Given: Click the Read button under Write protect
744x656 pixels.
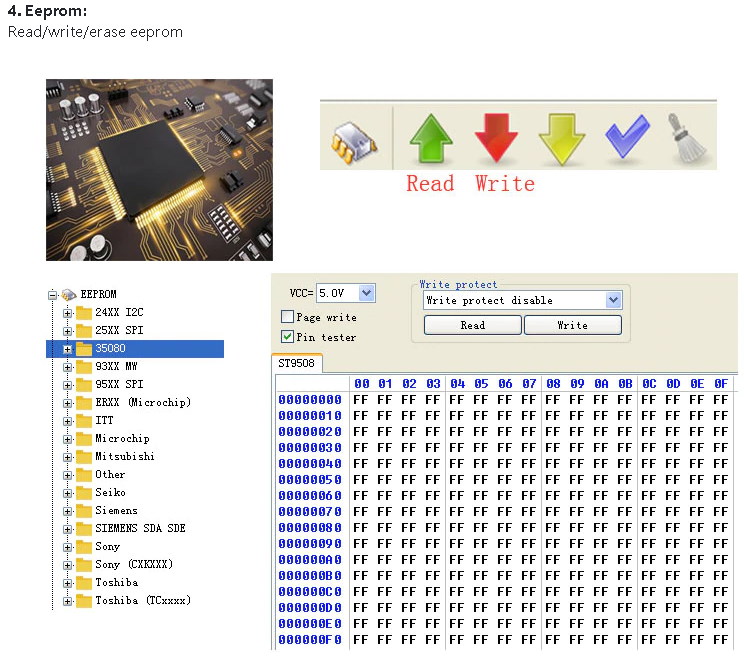Looking at the screenshot, I should (473, 325).
